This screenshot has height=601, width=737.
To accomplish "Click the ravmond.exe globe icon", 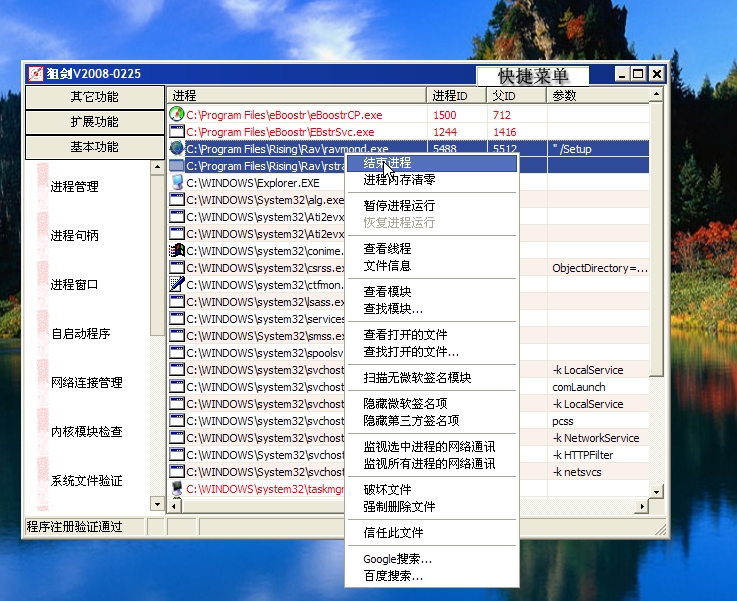I will point(177,148).
